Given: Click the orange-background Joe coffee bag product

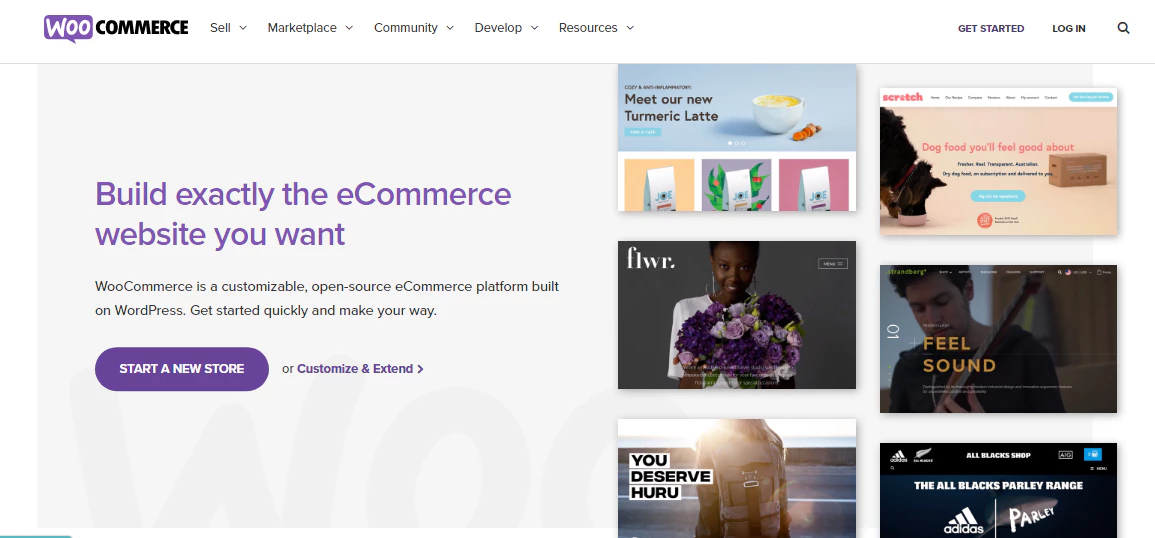Looking at the screenshot, I should point(659,185).
